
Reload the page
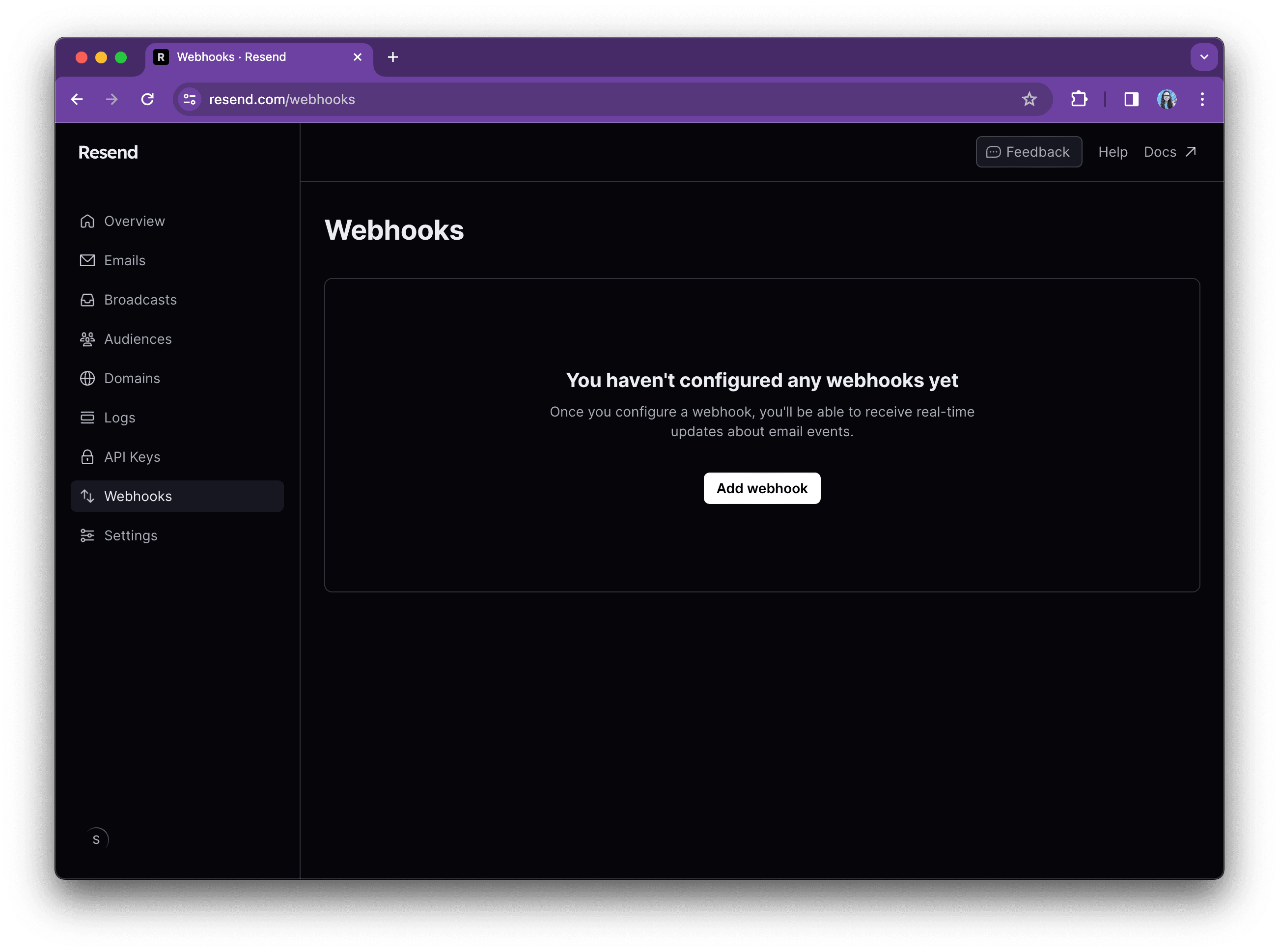[148, 99]
